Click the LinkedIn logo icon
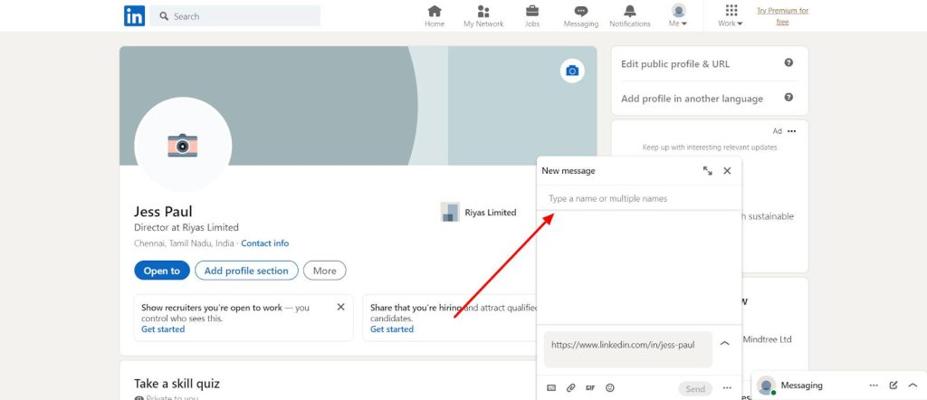 (134, 16)
